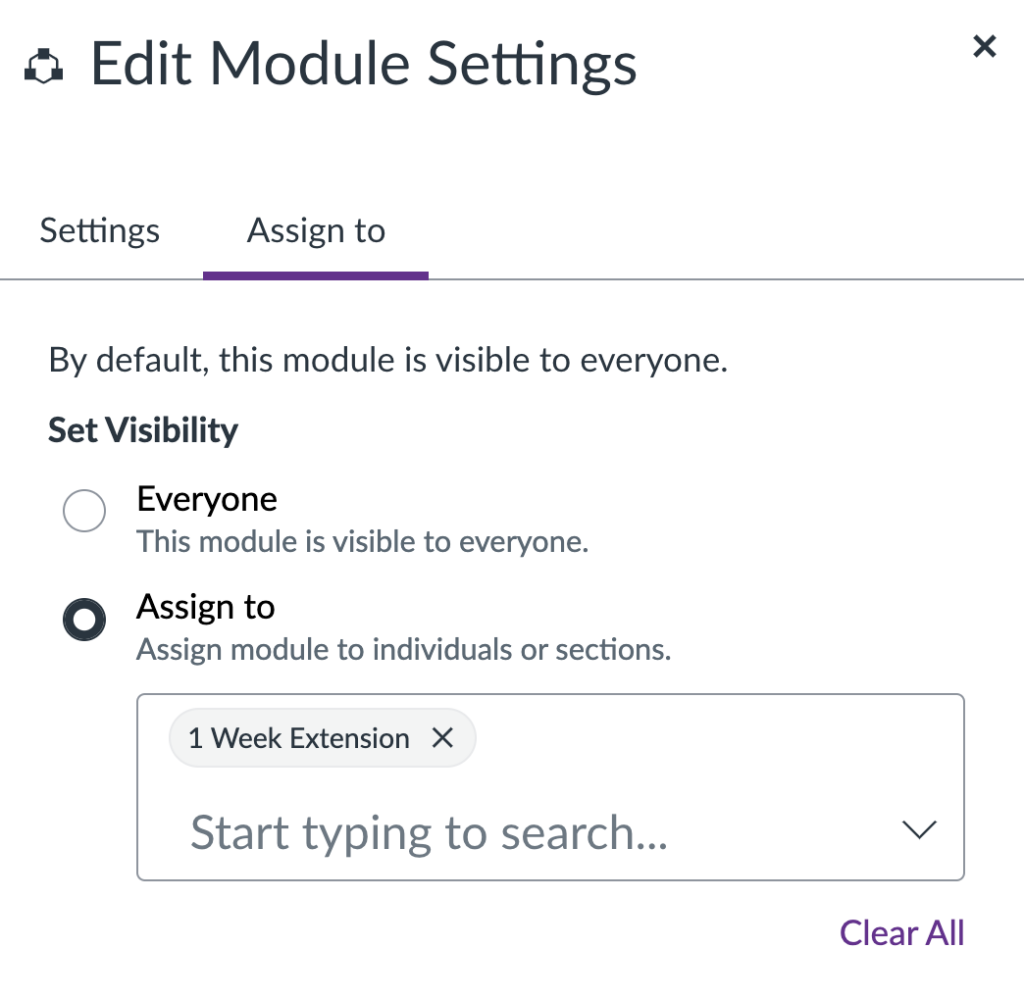This screenshot has width=1024, height=998.
Task: Click 'This module is visible to everyone' description
Action: tap(362, 542)
